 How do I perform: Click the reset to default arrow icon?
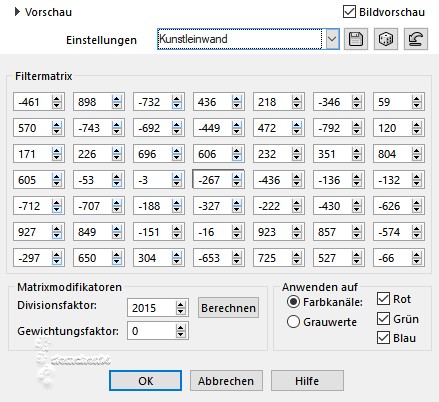416,39
